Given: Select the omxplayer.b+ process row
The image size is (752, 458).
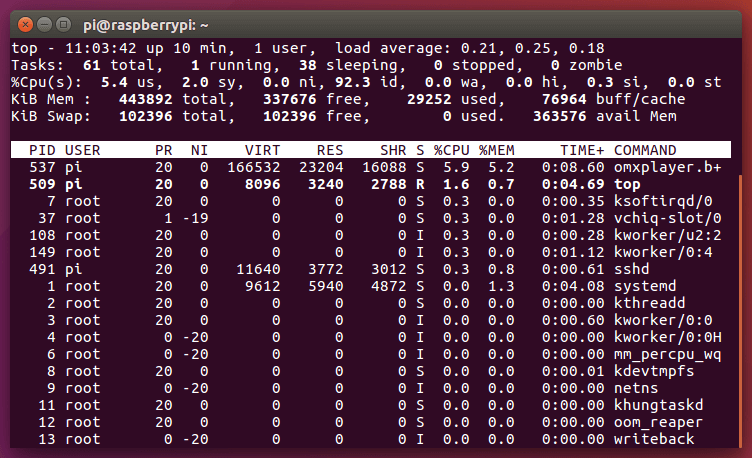Looking at the screenshot, I should pyautogui.click(x=666, y=167).
